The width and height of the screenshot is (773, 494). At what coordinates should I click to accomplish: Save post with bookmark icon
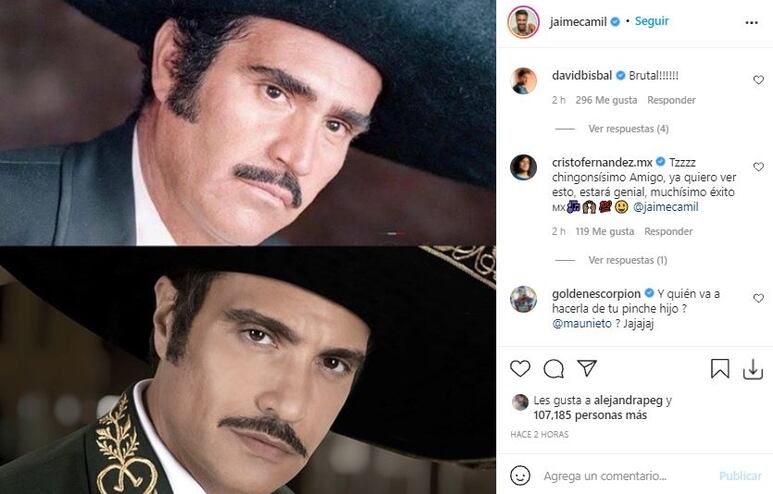tap(720, 368)
